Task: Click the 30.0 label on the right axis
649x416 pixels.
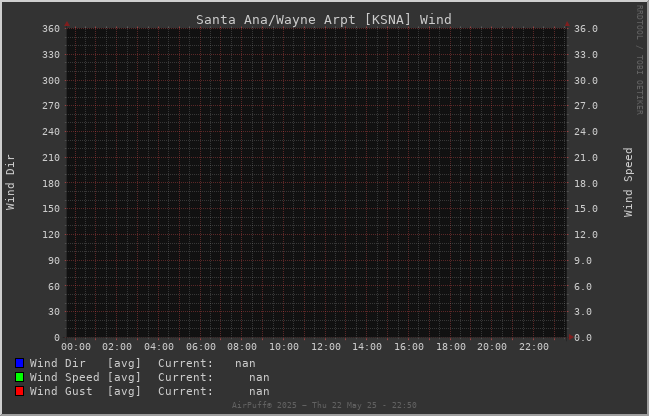Action: click(586, 81)
